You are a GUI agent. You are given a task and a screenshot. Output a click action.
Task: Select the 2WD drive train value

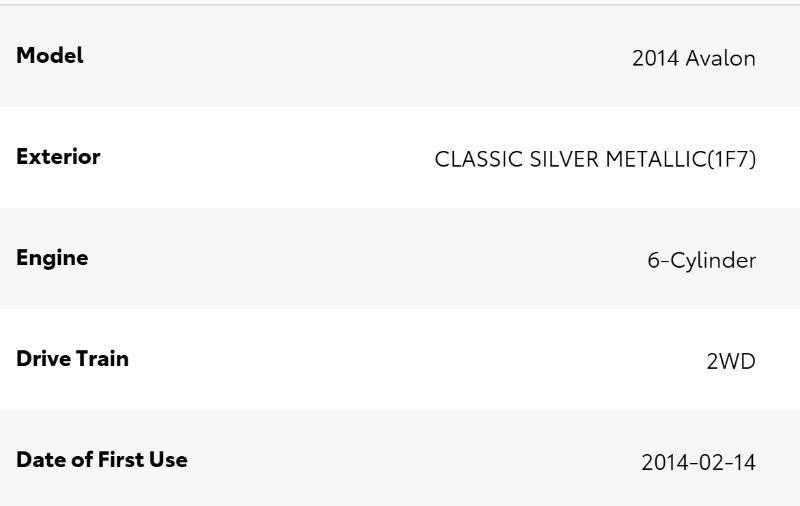pos(731,361)
